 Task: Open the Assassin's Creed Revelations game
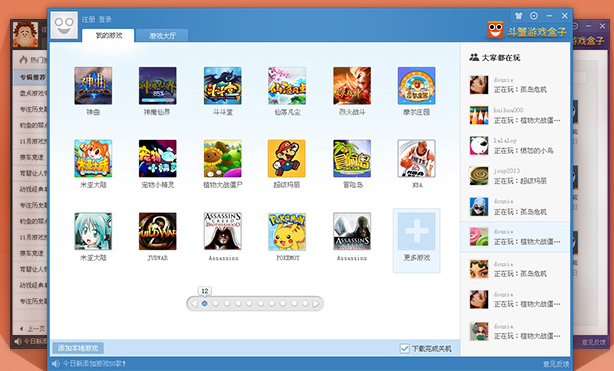352,232
